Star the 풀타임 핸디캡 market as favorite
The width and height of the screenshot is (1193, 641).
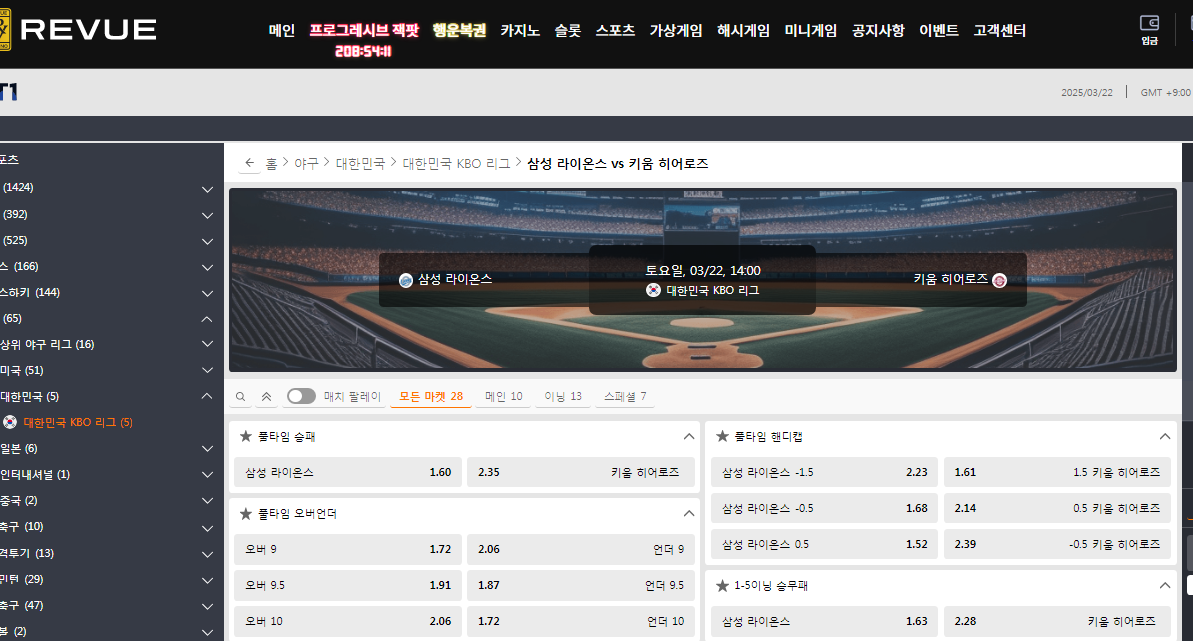[722, 437]
